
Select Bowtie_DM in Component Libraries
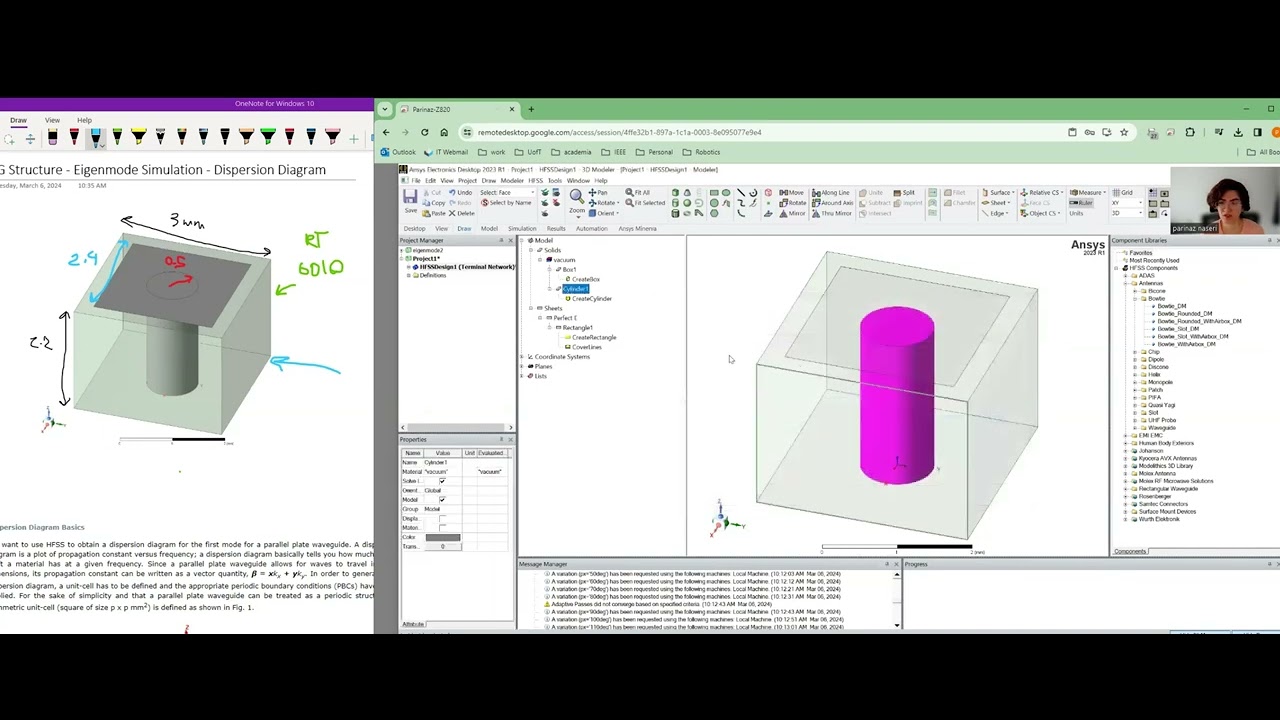tap(1172, 306)
